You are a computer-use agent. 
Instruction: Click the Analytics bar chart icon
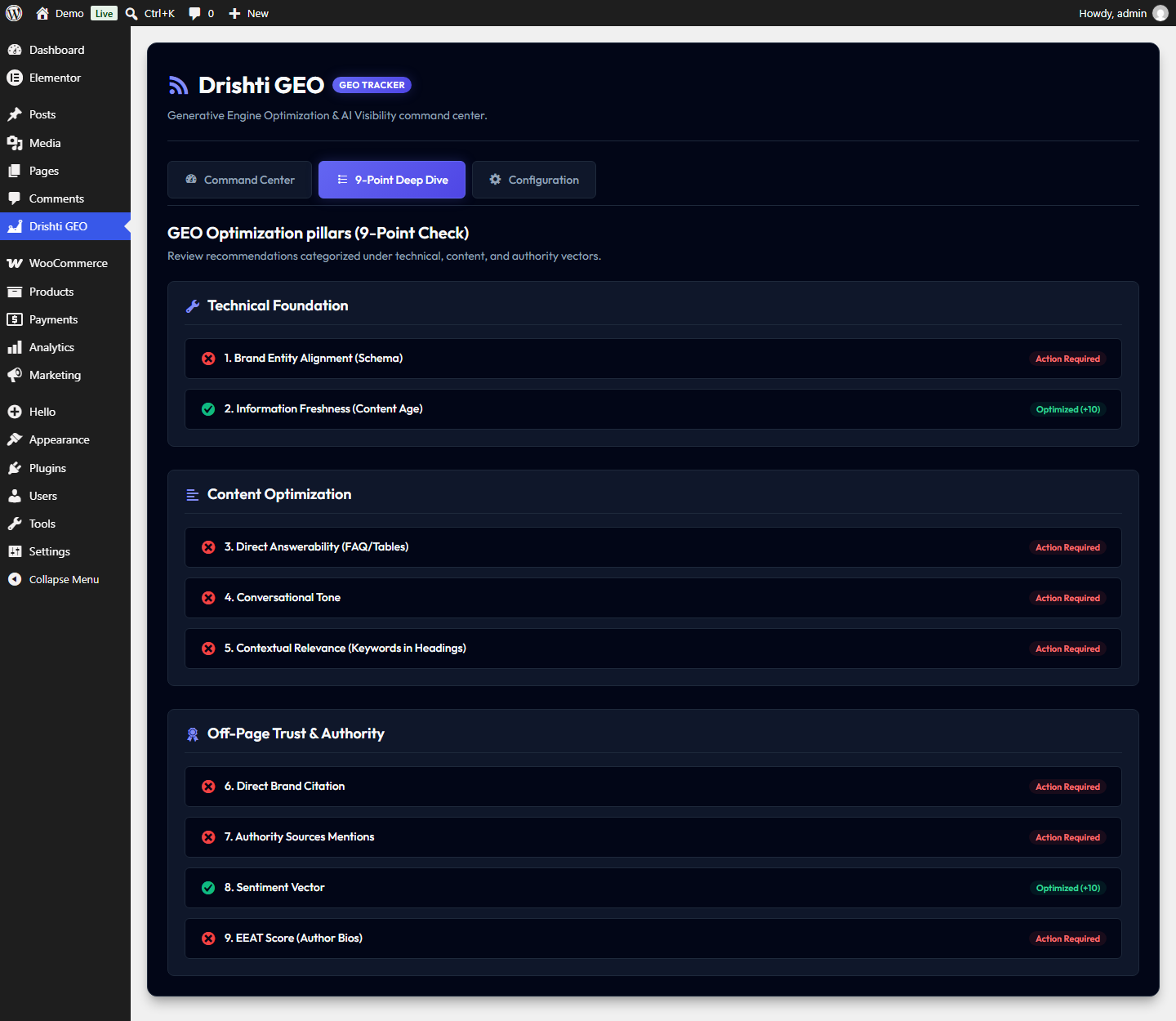[x=15, y=347]
